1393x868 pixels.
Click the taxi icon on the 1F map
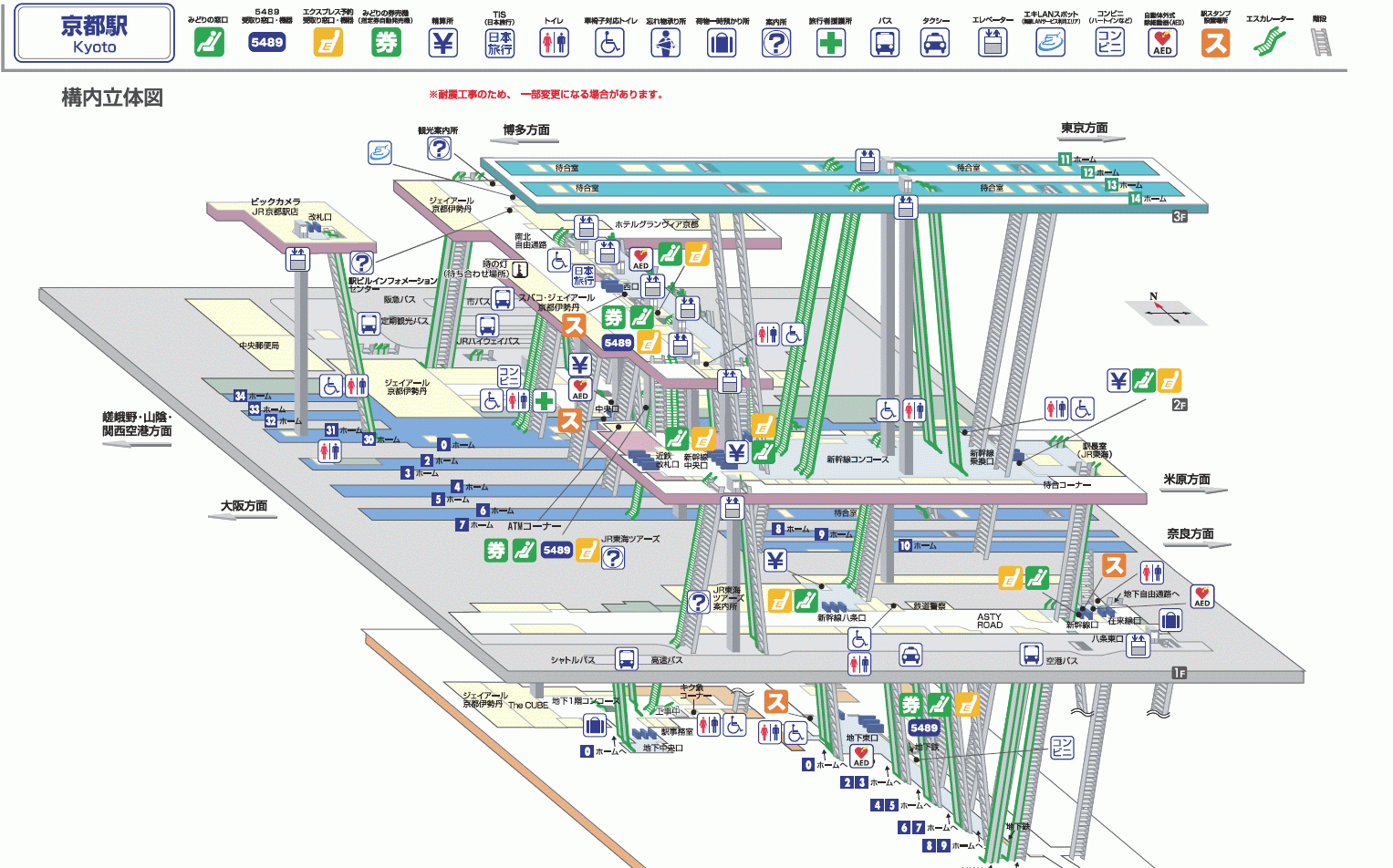pos(910,655)
